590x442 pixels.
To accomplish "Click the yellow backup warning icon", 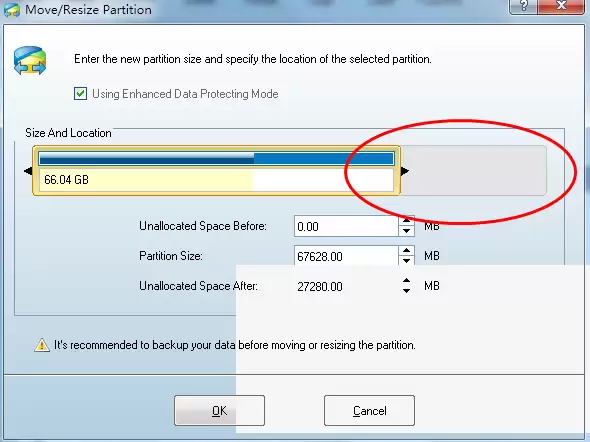I will (42, 345).
